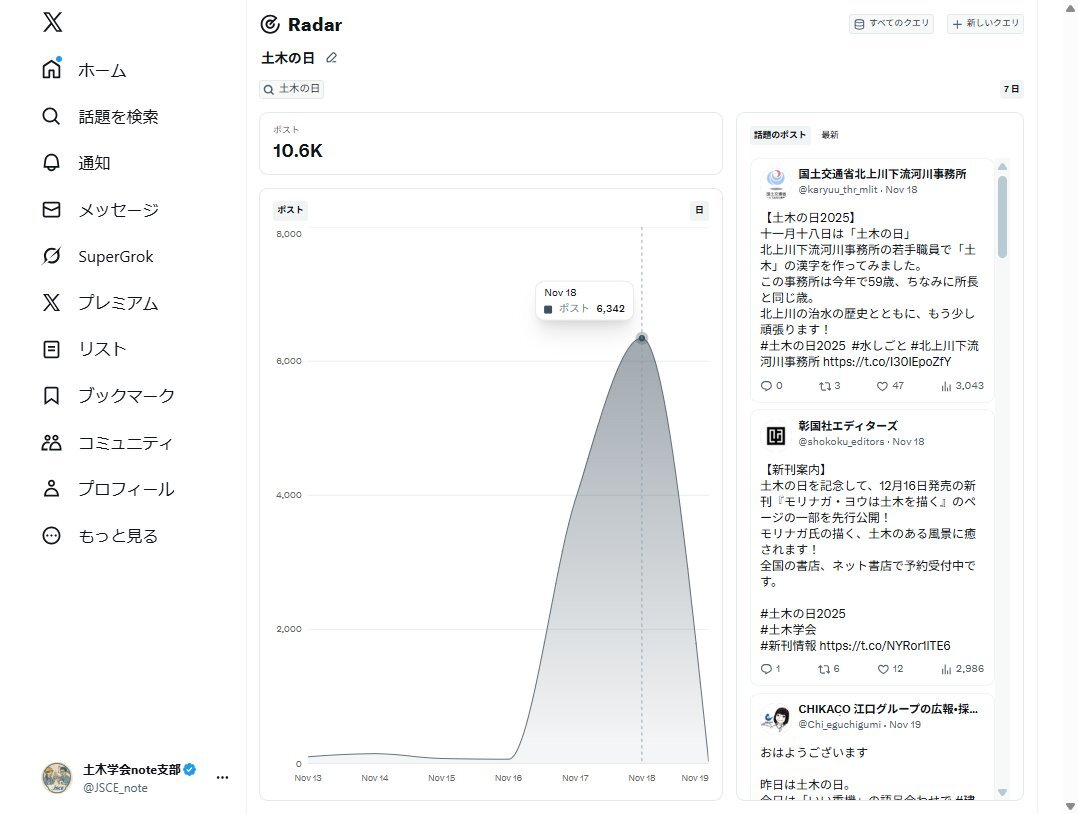Image resolution: width=1078 pixels, height=814 pixels.
Task: Like the 彰国社エディターズ post
Action: [883, 669]
